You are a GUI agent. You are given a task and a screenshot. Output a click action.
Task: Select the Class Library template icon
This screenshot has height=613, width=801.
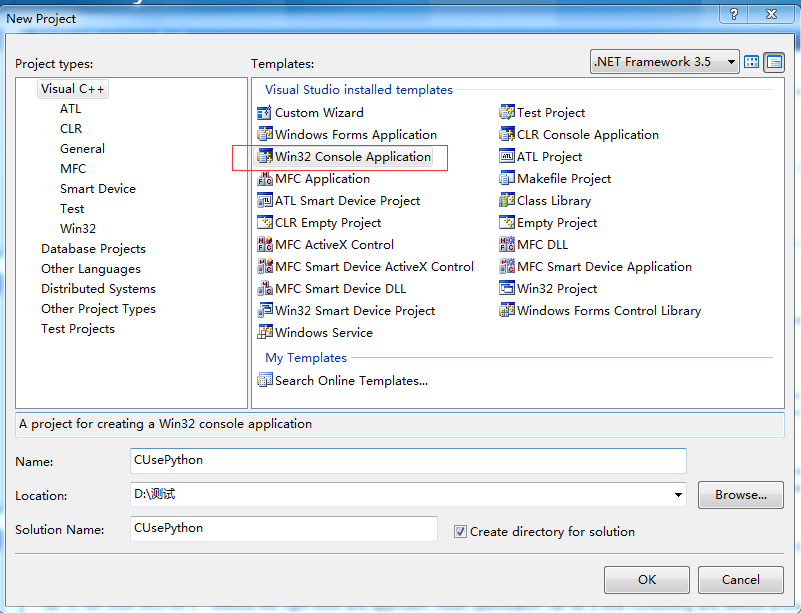(x=506, y=200)
